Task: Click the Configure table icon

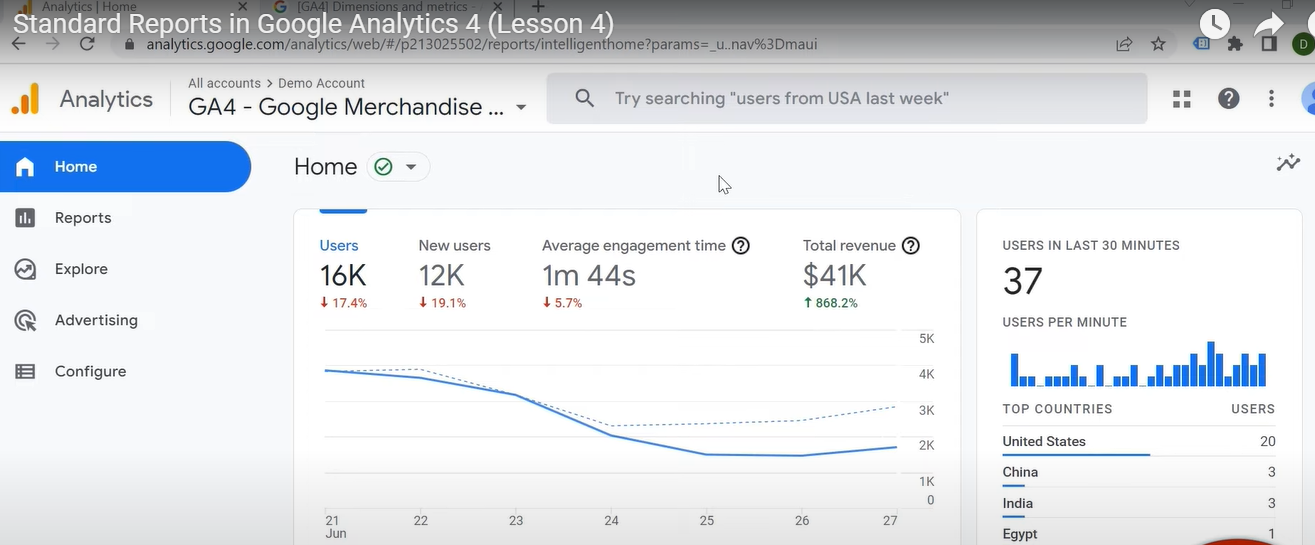Action: (x=25, y=371)
